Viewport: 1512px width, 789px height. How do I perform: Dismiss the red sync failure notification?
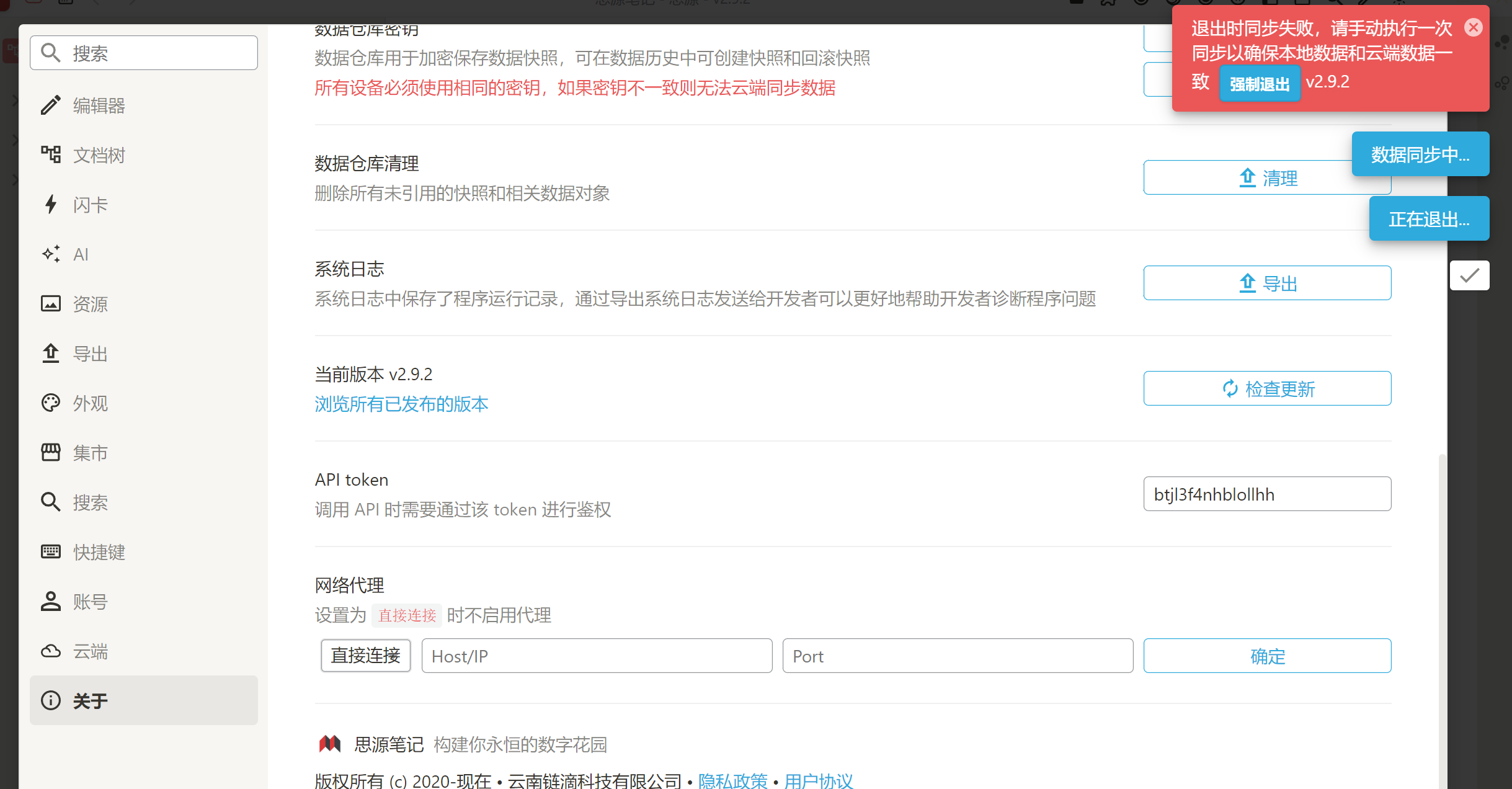(1473, 27)
